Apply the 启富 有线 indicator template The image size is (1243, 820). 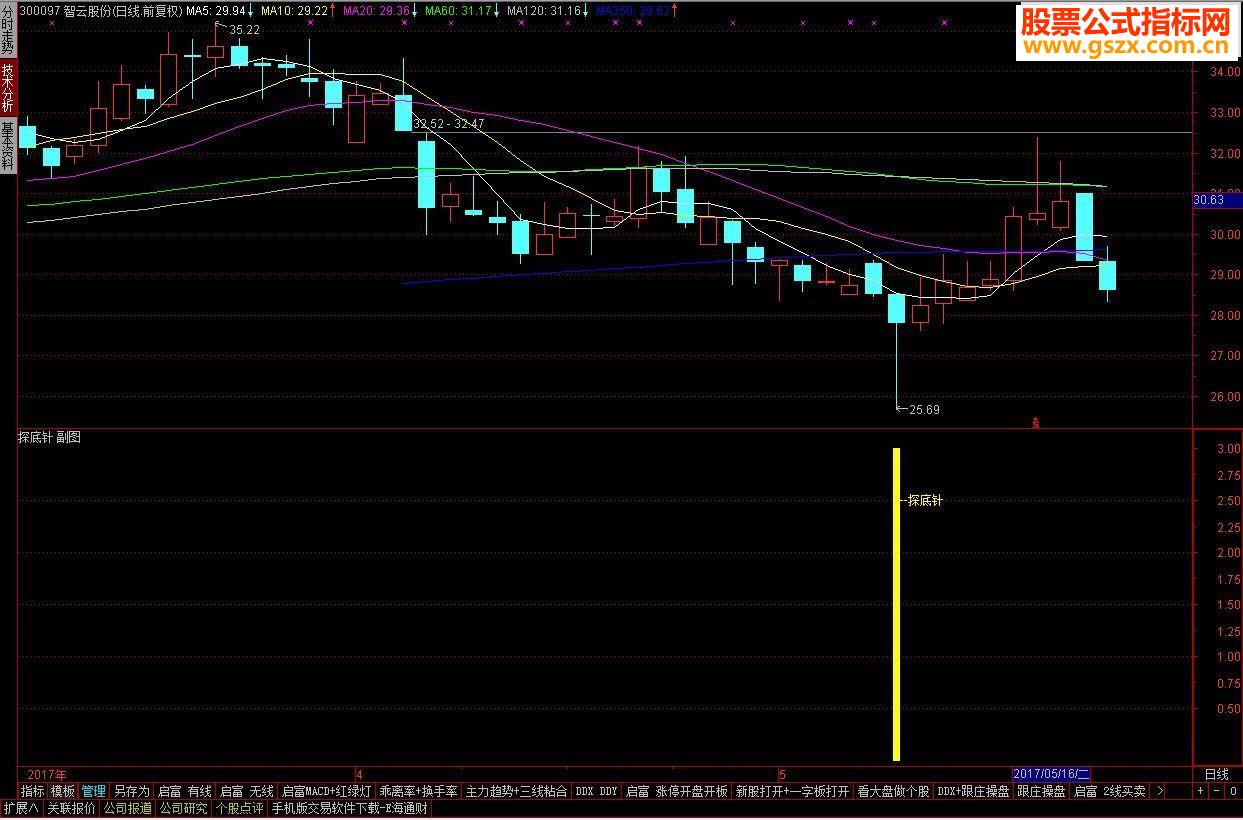[x=185, y=791]
